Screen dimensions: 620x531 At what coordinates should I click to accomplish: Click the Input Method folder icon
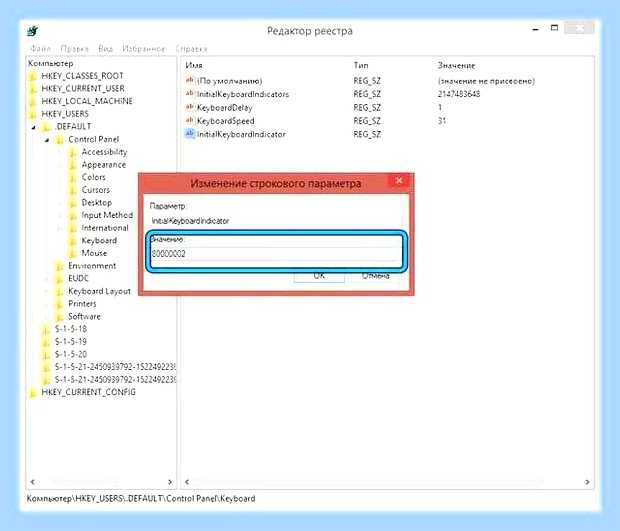tap(73, 215)
